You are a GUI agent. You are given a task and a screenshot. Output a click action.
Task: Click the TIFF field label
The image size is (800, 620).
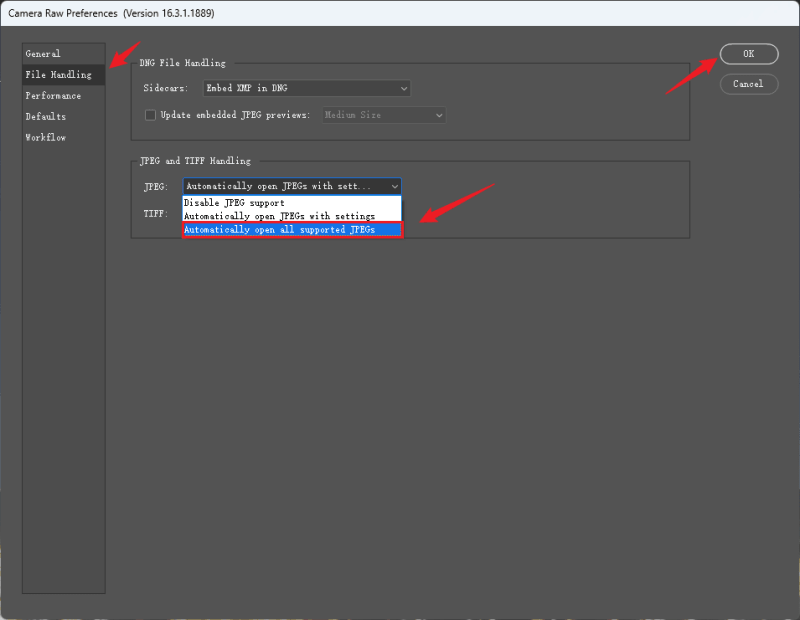[155, 213]
